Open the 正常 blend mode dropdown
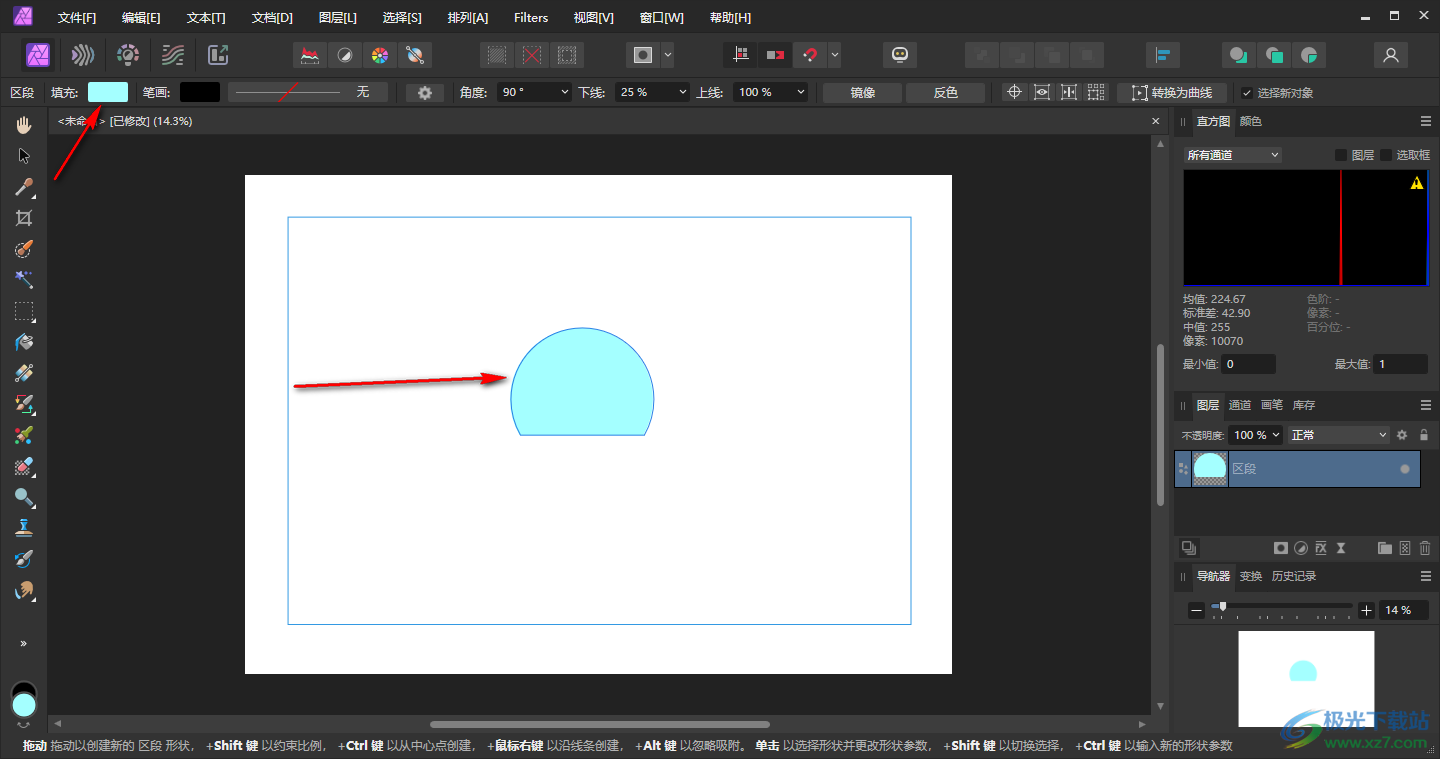The width and height of the screenshot is (1440, 759). pyautogui.click(x=1338, y=435)
